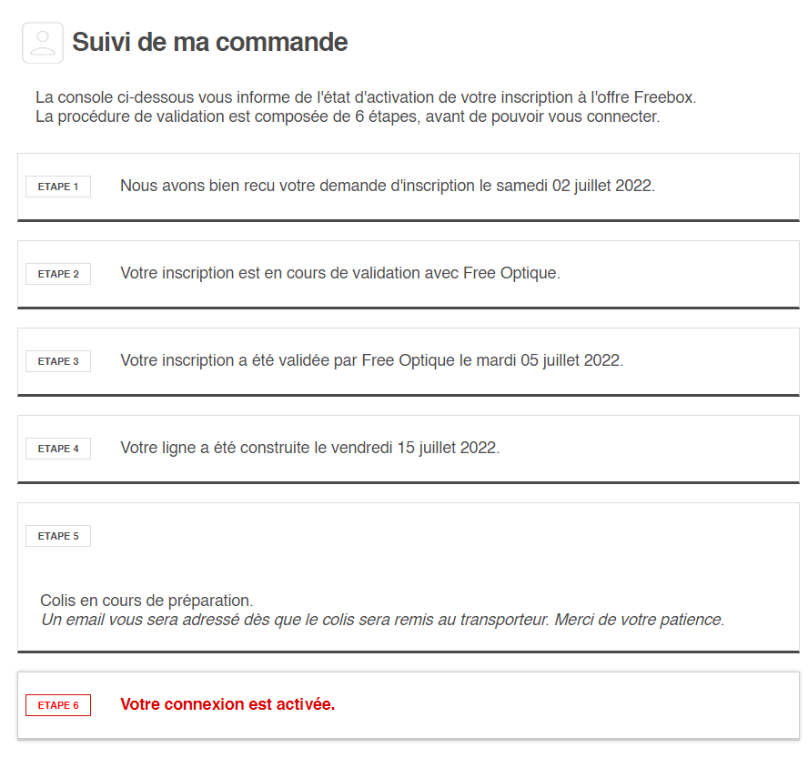Click the ETAPE 3 badge

[x=58, y=361]
